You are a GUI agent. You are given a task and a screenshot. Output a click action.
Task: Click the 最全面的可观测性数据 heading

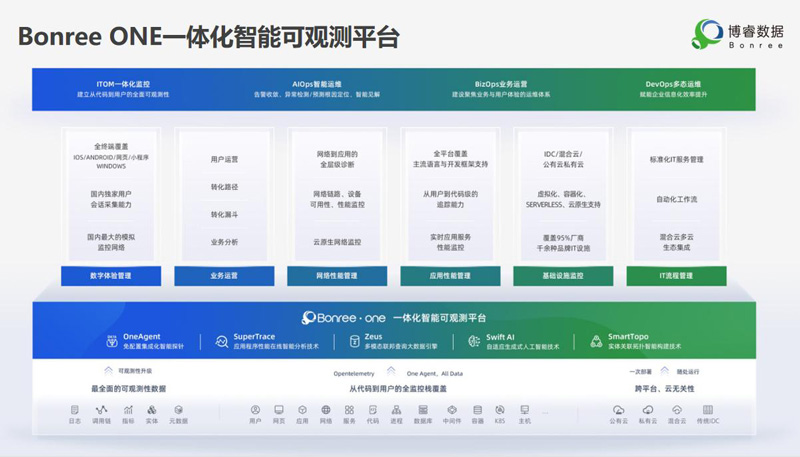[x=129, y=389]
